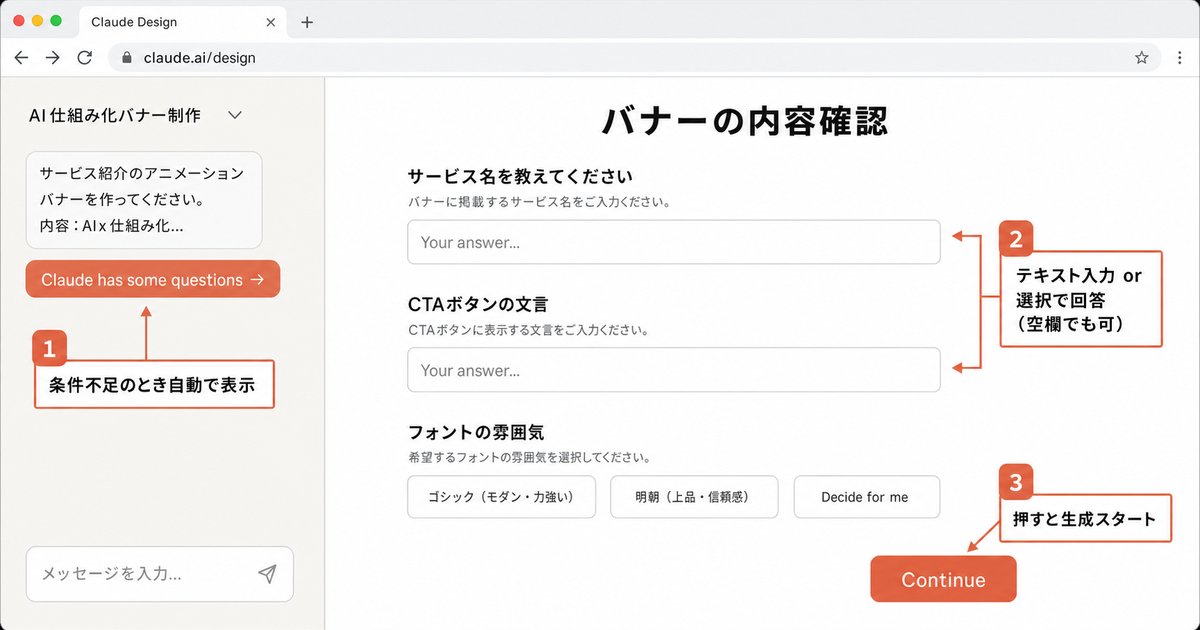Focus the CTAボタンの文言 answer field
Screen dimensions: 1200x630
coord(674,370)
